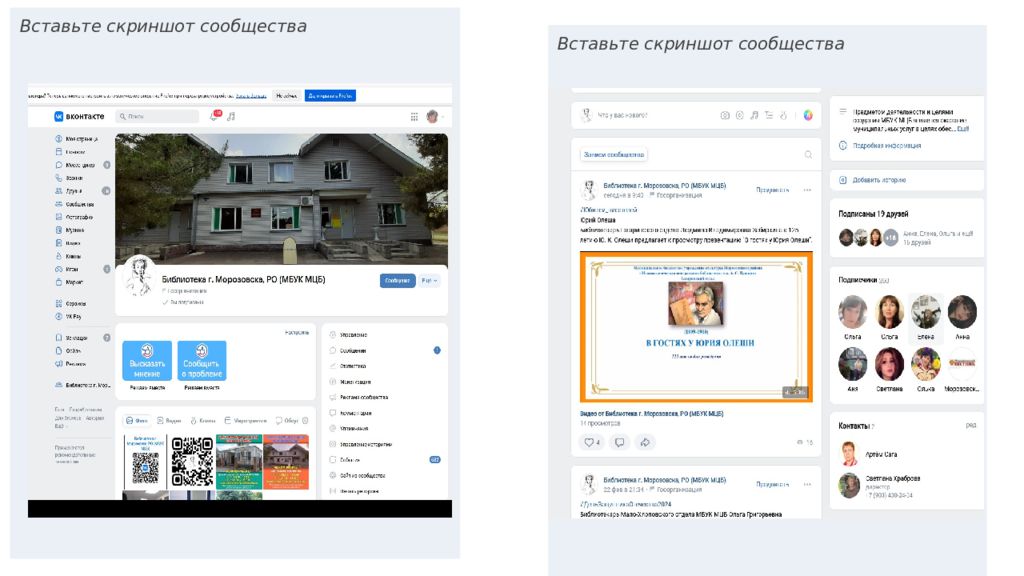Select the Видео tab in media section
Screen dimensions: 1024x576
pyautogui.click(x=169, y=421)
